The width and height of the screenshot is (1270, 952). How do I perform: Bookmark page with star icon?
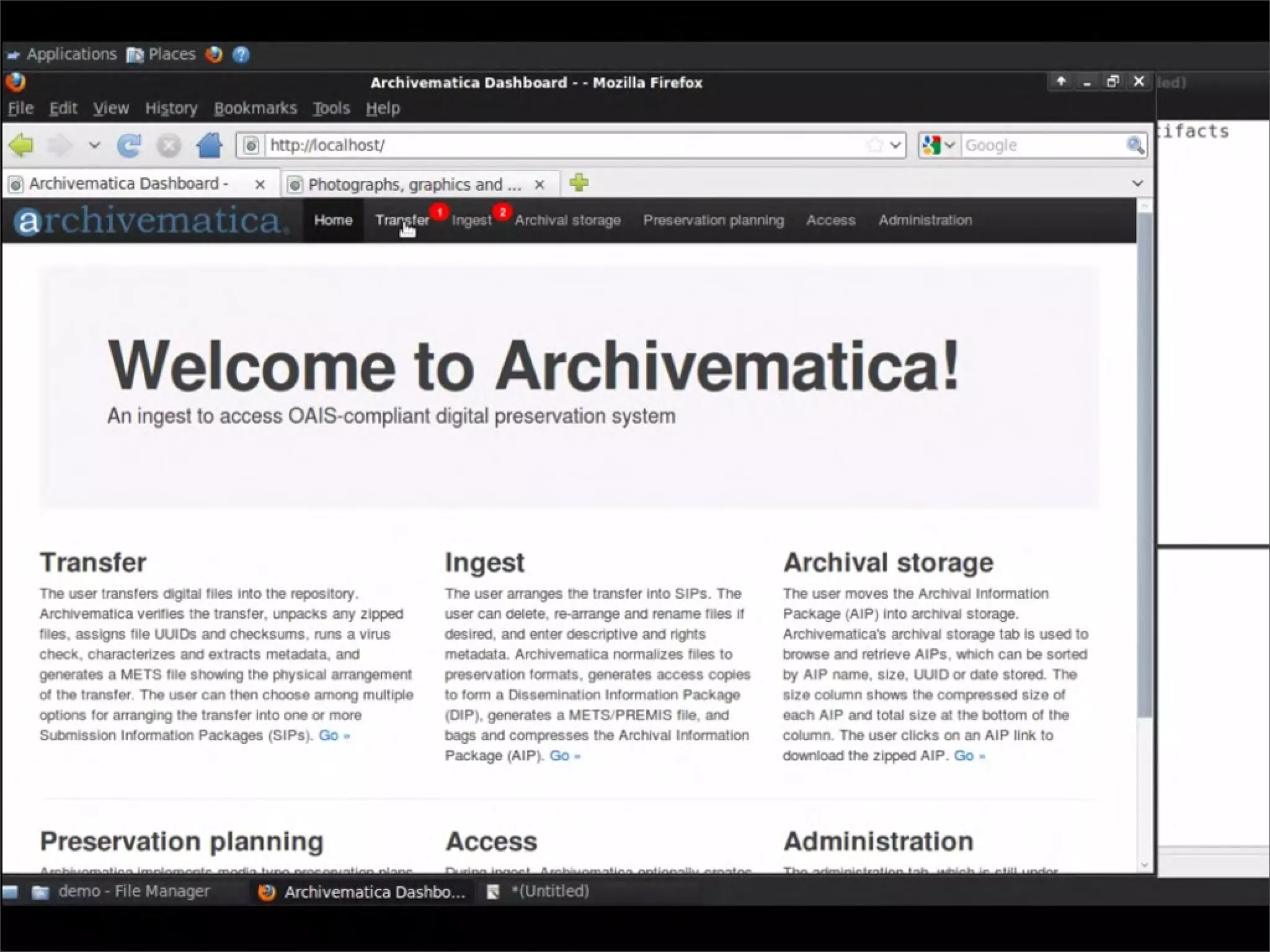click(x=875, y=146)
